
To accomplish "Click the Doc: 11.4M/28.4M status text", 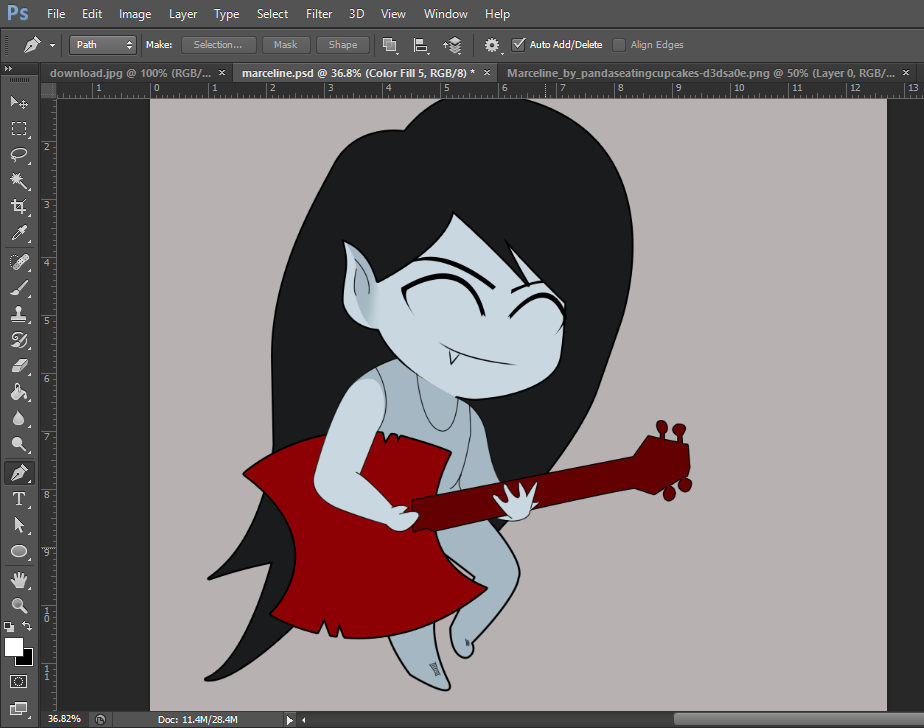I will tap(197, 719).
